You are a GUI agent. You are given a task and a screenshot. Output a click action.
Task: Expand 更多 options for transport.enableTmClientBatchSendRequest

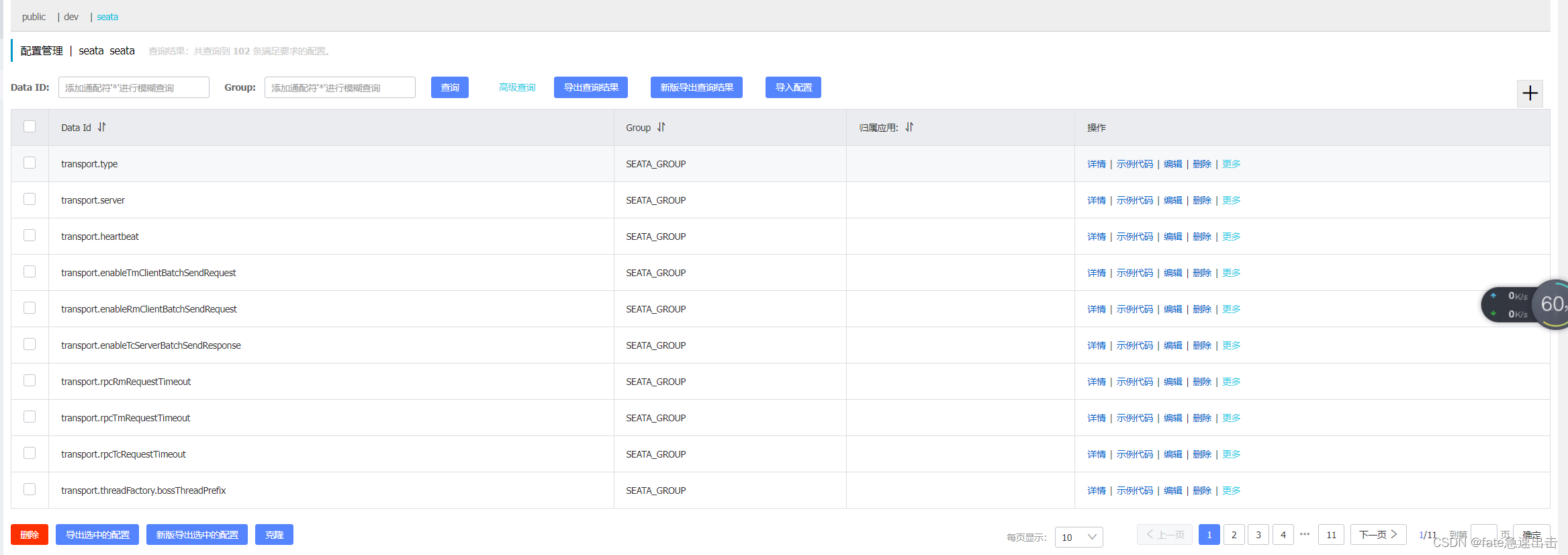pos(1232,273)
